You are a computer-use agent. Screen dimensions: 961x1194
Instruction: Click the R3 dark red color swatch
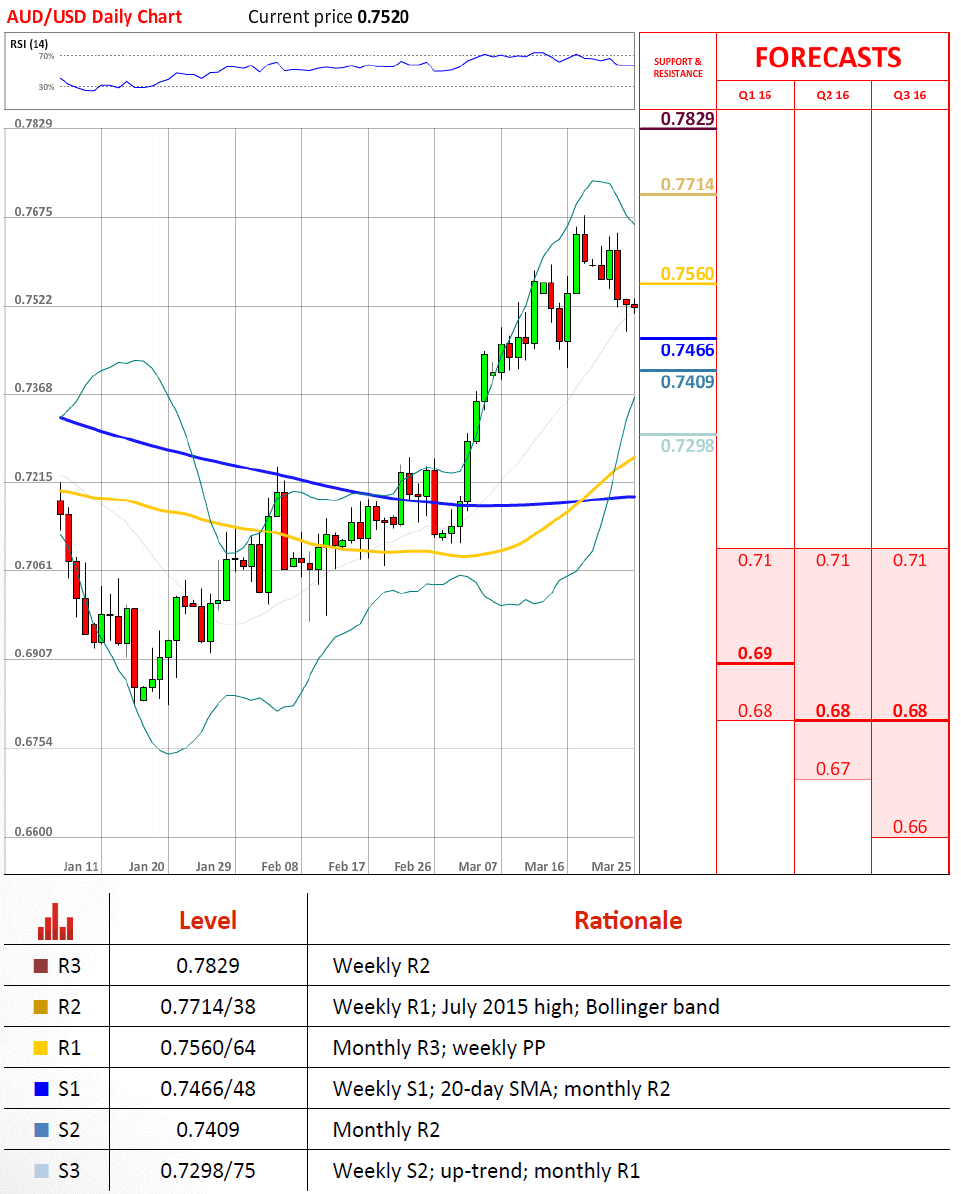[x=41, y=966]
